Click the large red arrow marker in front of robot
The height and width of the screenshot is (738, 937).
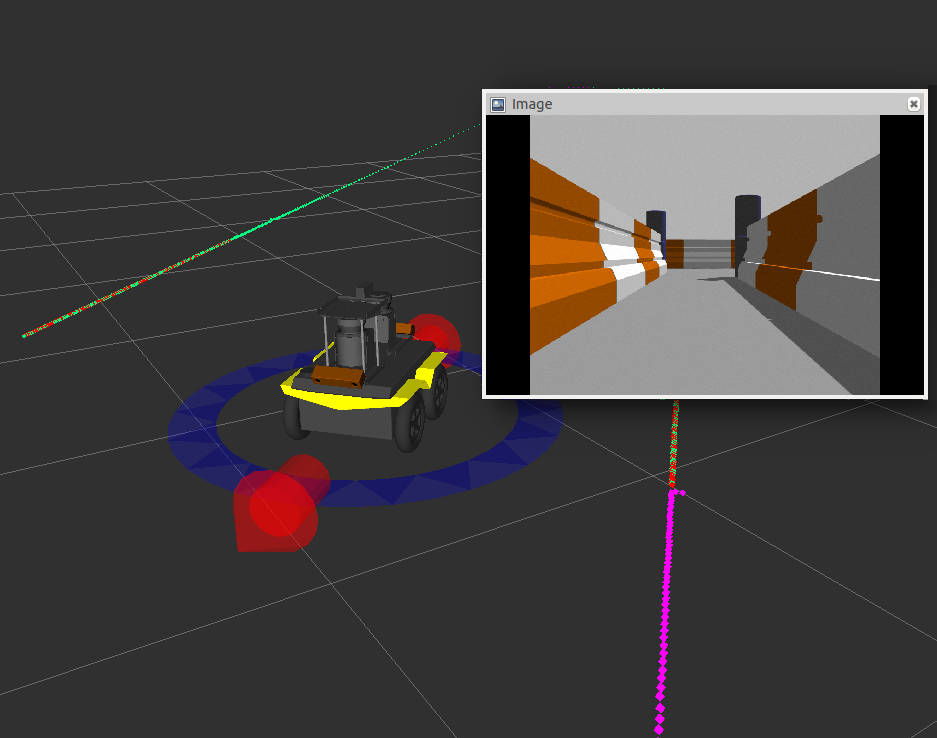(x=275, y=512)
